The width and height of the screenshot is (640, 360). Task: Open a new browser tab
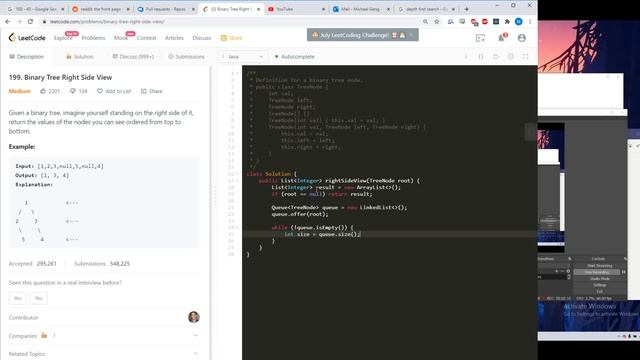coord(467,9)
